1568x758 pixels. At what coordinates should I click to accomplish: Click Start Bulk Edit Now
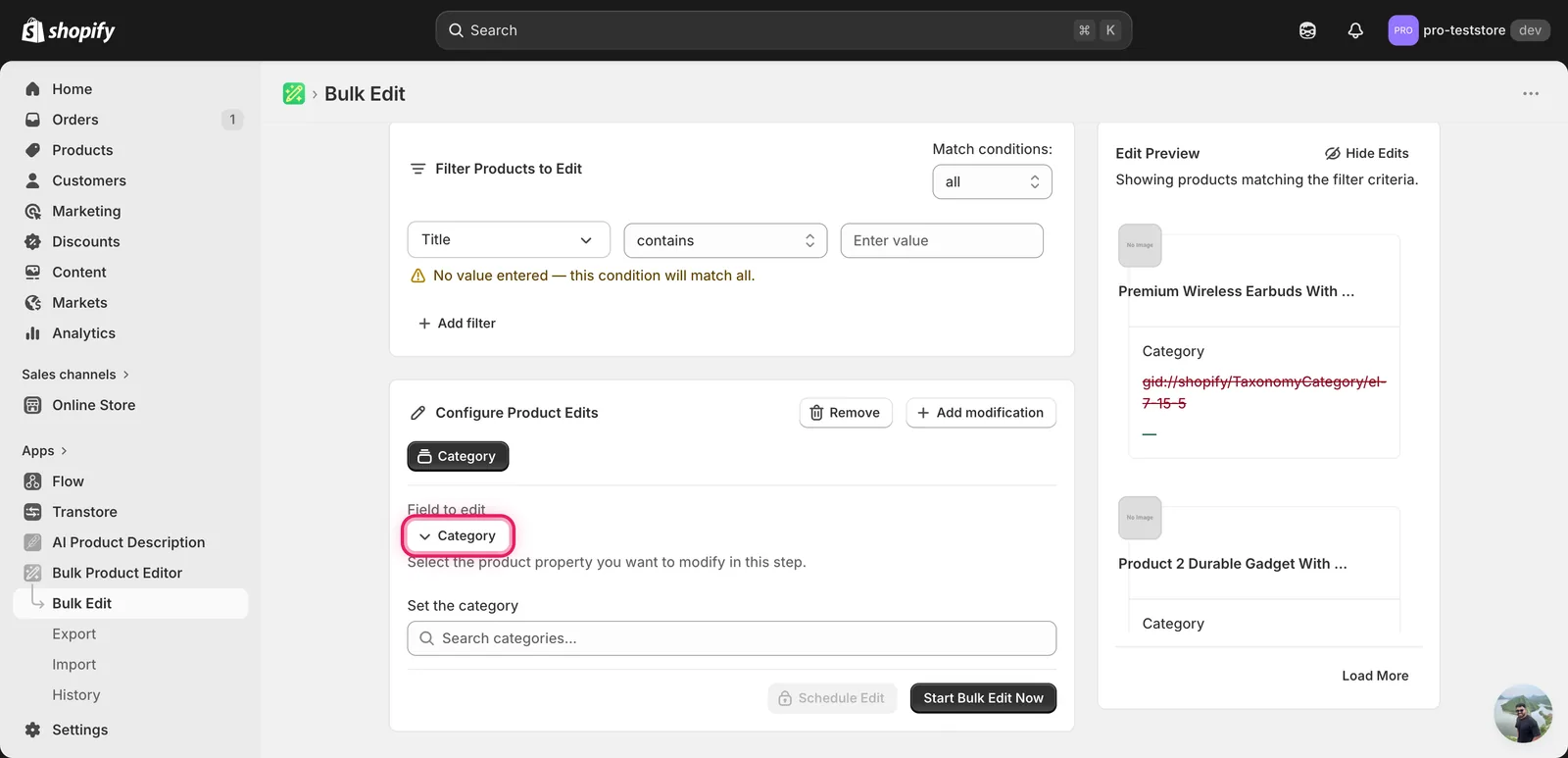[983, 698]
